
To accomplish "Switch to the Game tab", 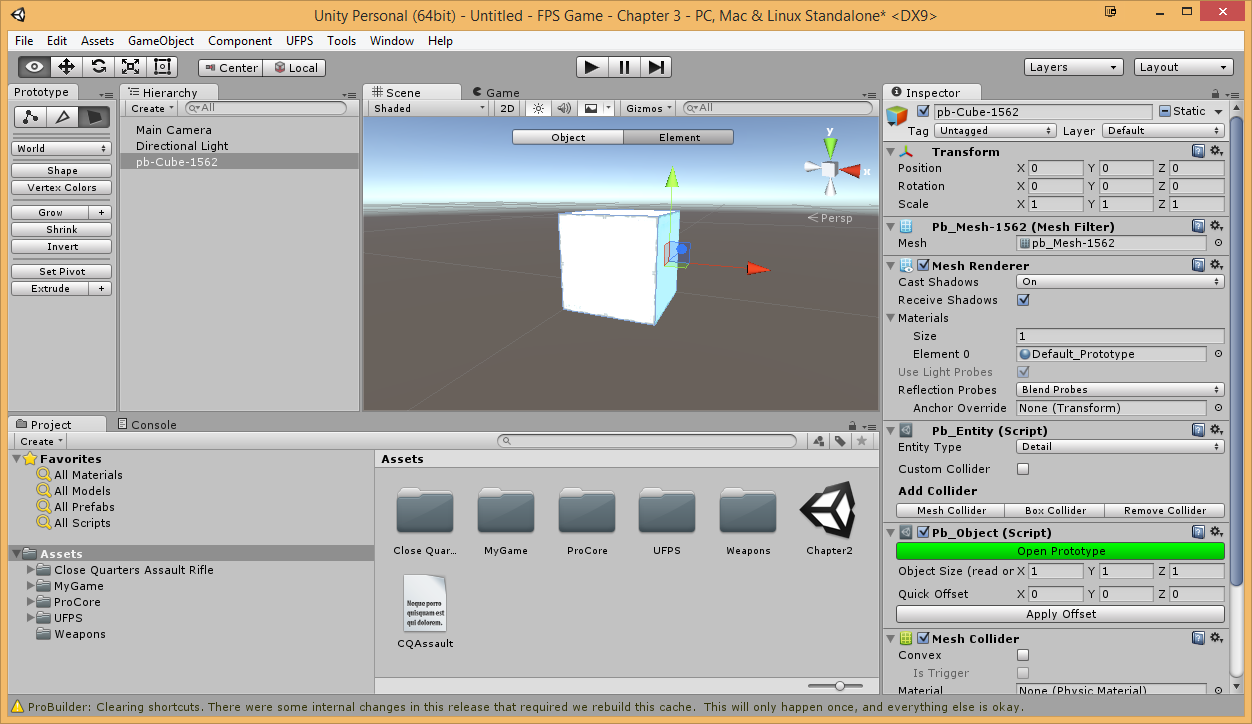I will (495, 92).
